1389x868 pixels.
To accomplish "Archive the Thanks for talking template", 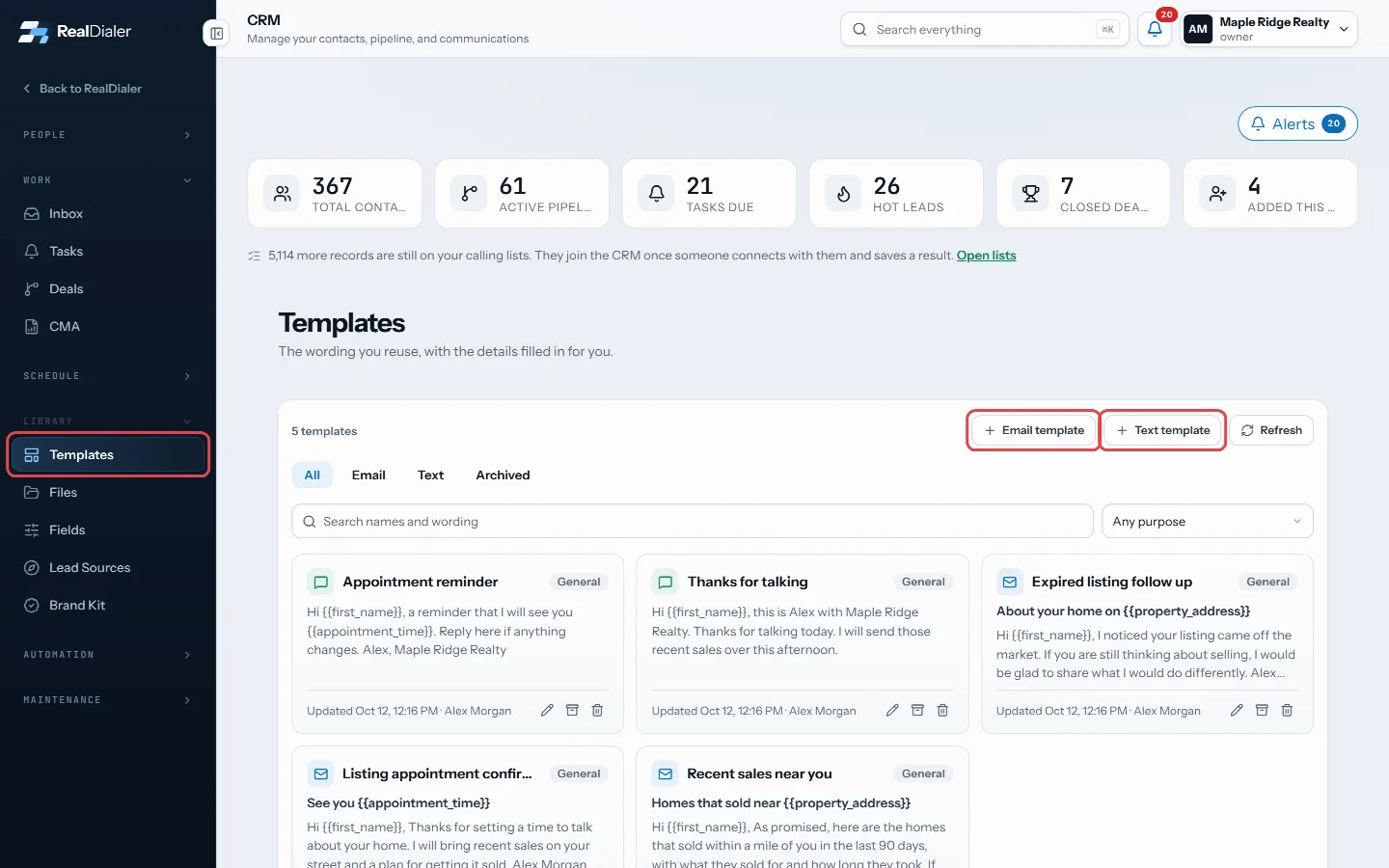I will (x=917, y=710).
